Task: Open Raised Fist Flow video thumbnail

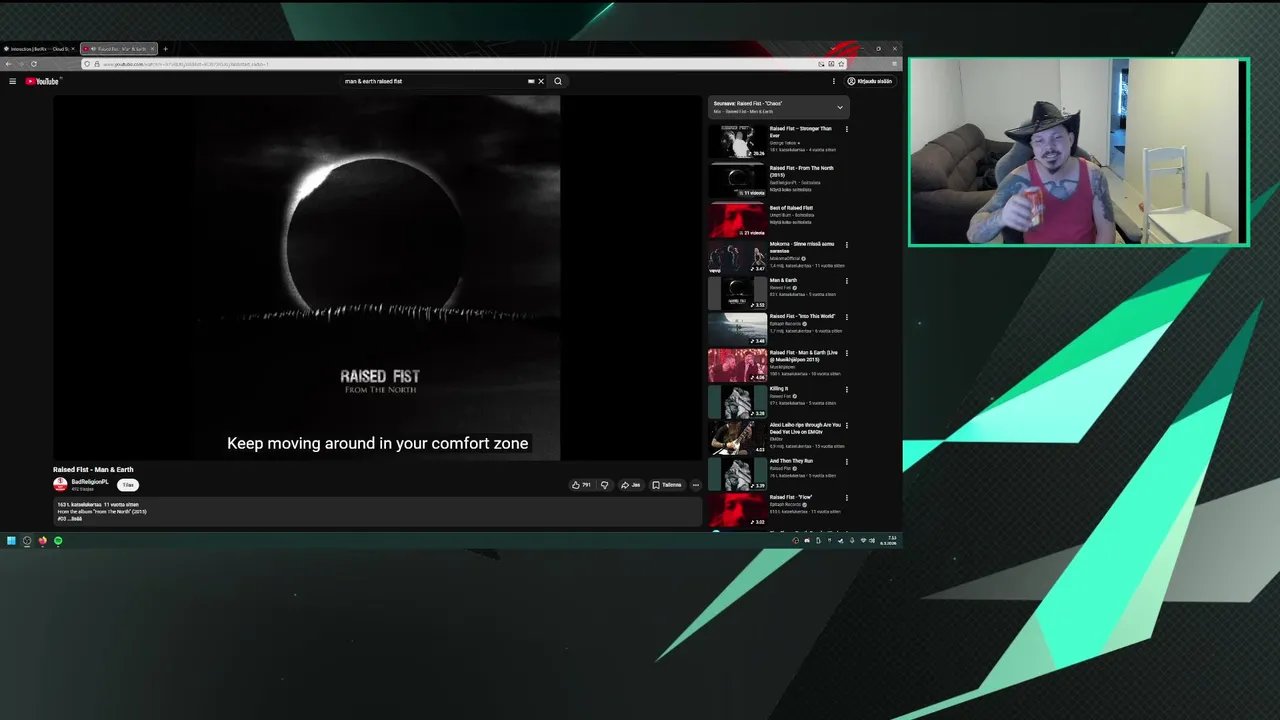Action: (738, 510)
